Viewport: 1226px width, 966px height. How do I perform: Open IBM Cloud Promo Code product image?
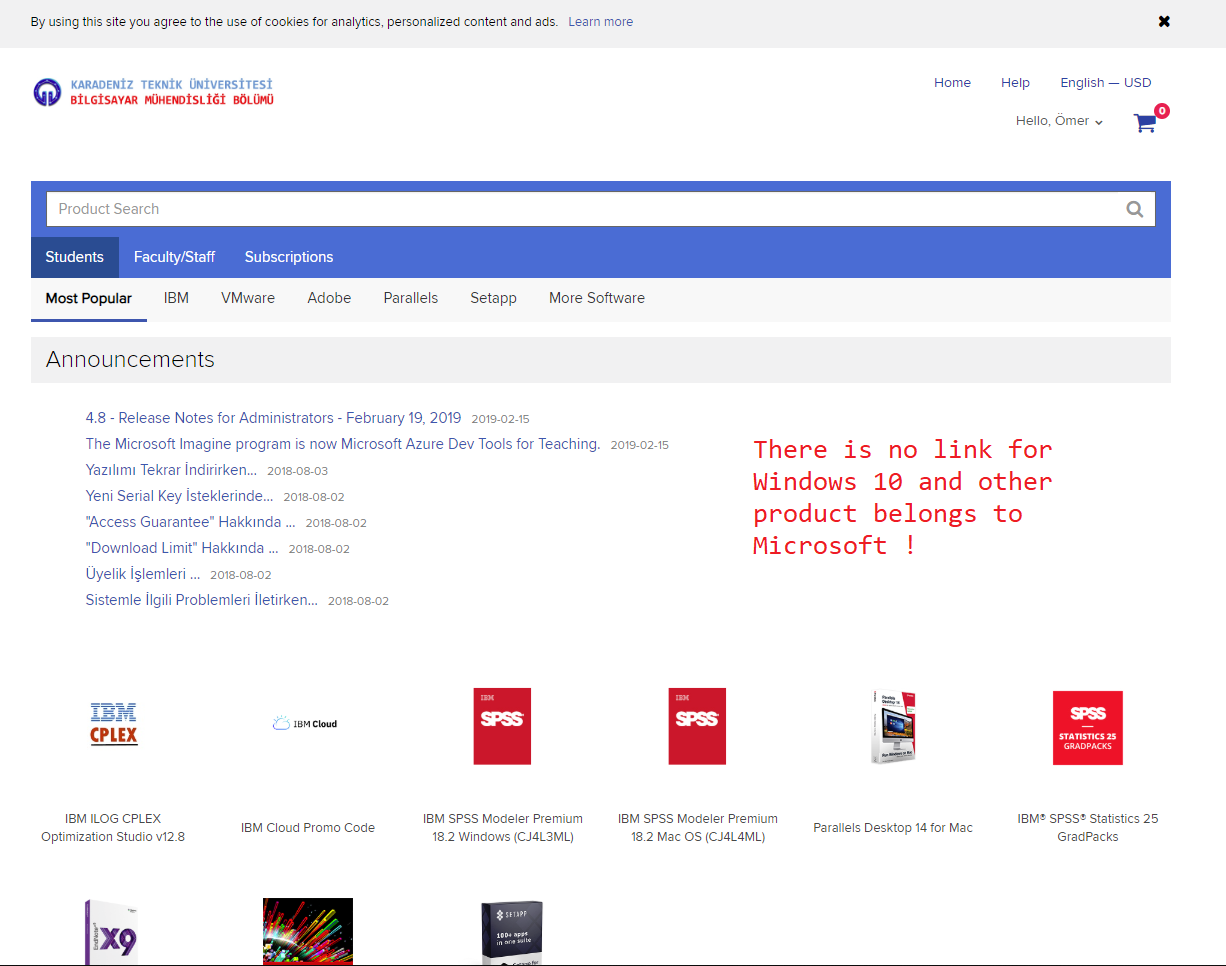click(x=306, y=724)
